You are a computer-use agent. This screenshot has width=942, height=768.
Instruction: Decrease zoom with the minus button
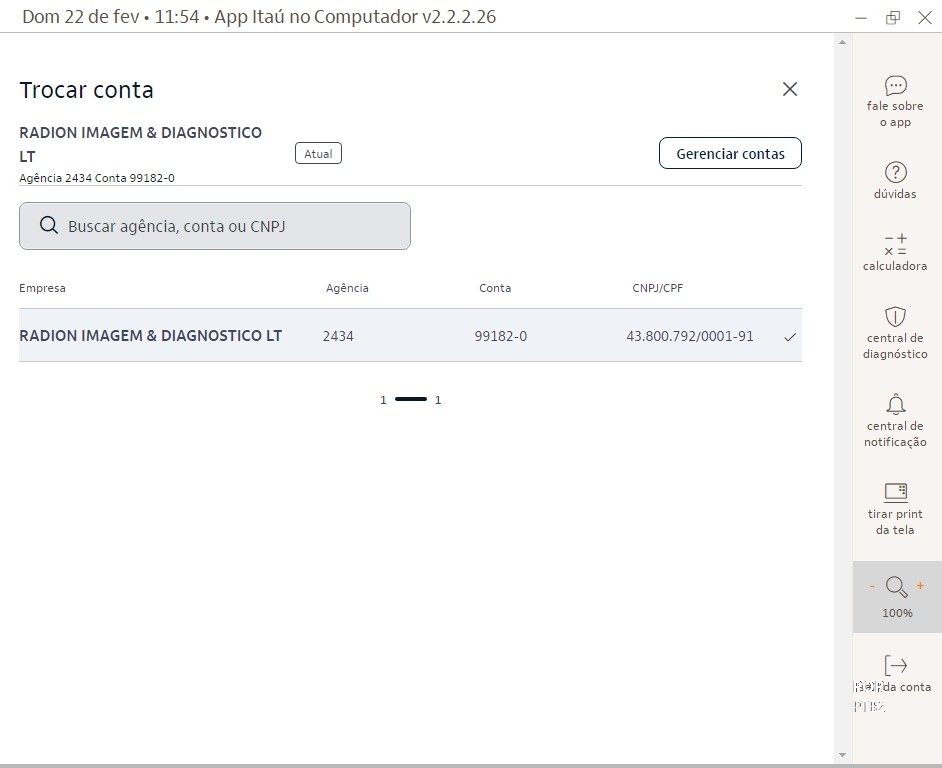click(x=872, y=587)
